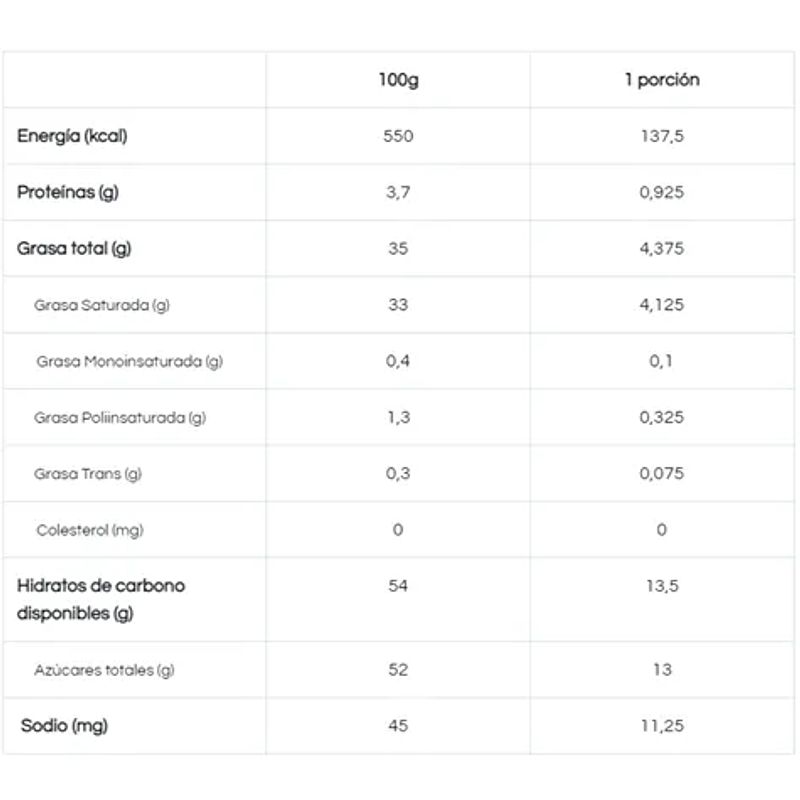Click the "Azúcares totales (g)" label
This screenshot has width=800, height=800.
click(104, 670)
